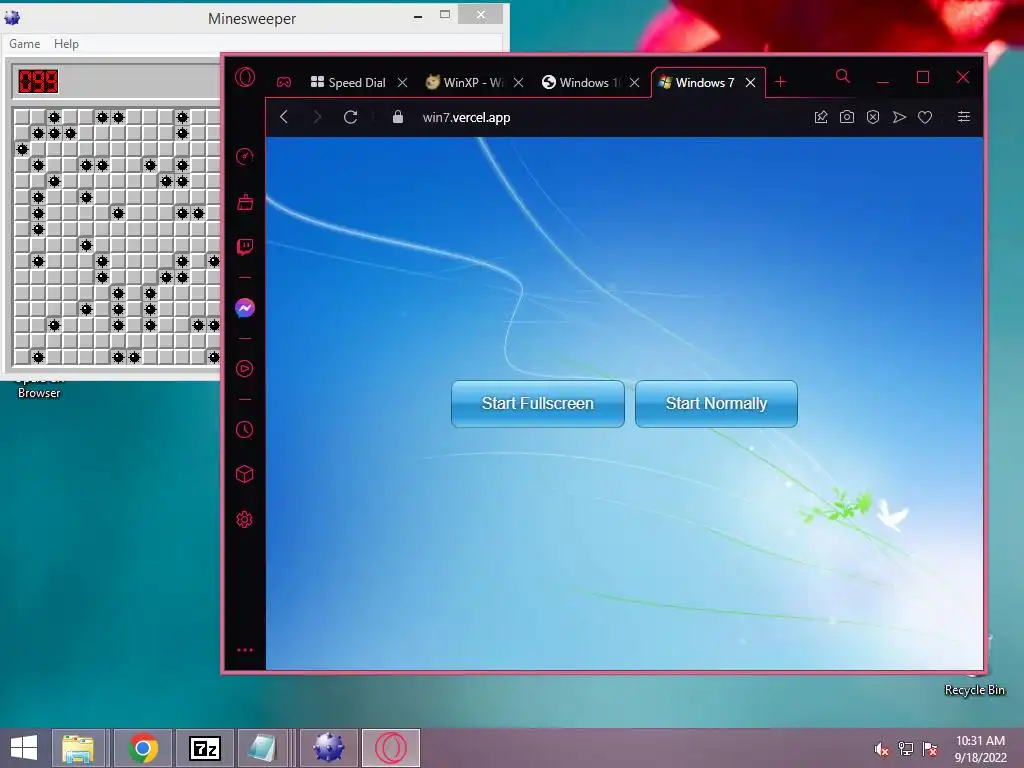This screenshot has width=1024, height=768.
Task: Open the Windows Start button
Action: [x=24, y=748]
